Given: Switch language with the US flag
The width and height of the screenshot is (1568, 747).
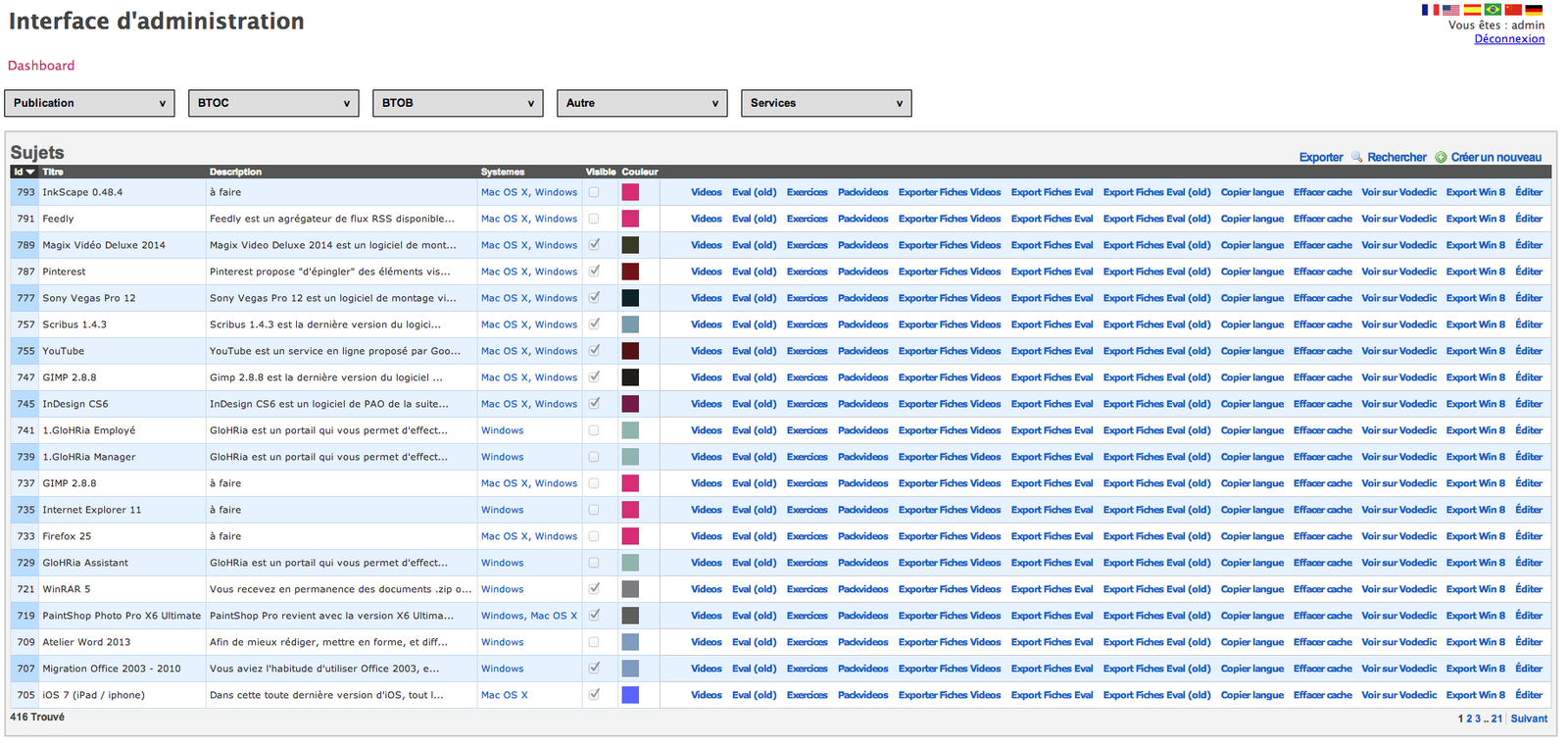Looking at the screenshot, I should pyautogui.click(x=1450, y=10).
